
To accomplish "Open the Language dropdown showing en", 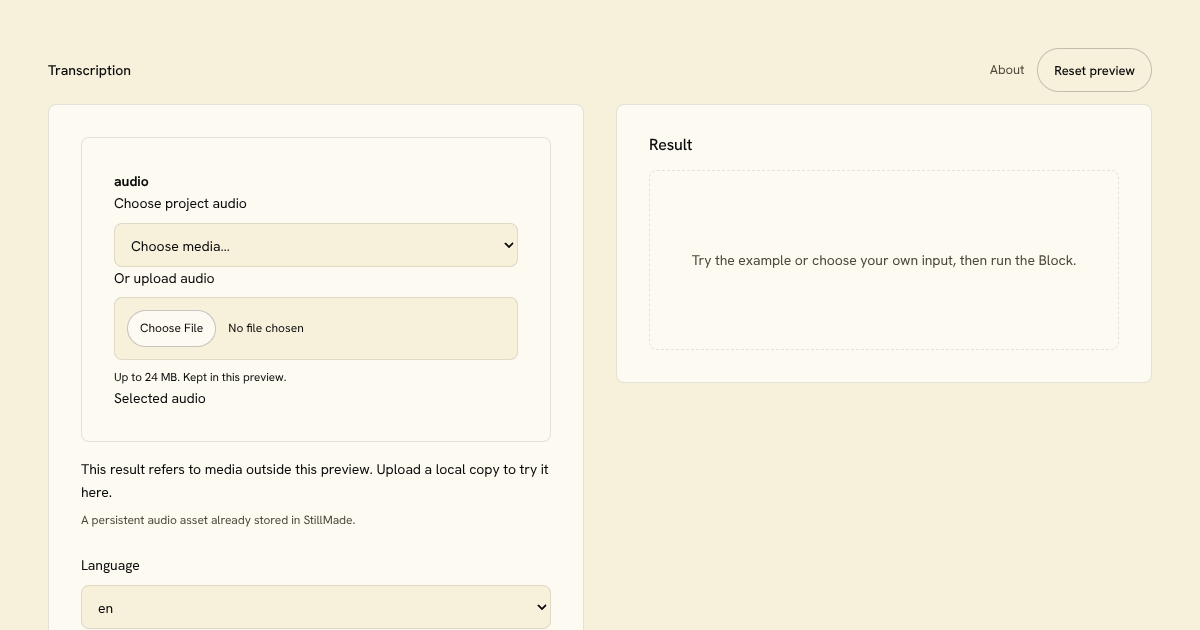I will click(316, 607).
